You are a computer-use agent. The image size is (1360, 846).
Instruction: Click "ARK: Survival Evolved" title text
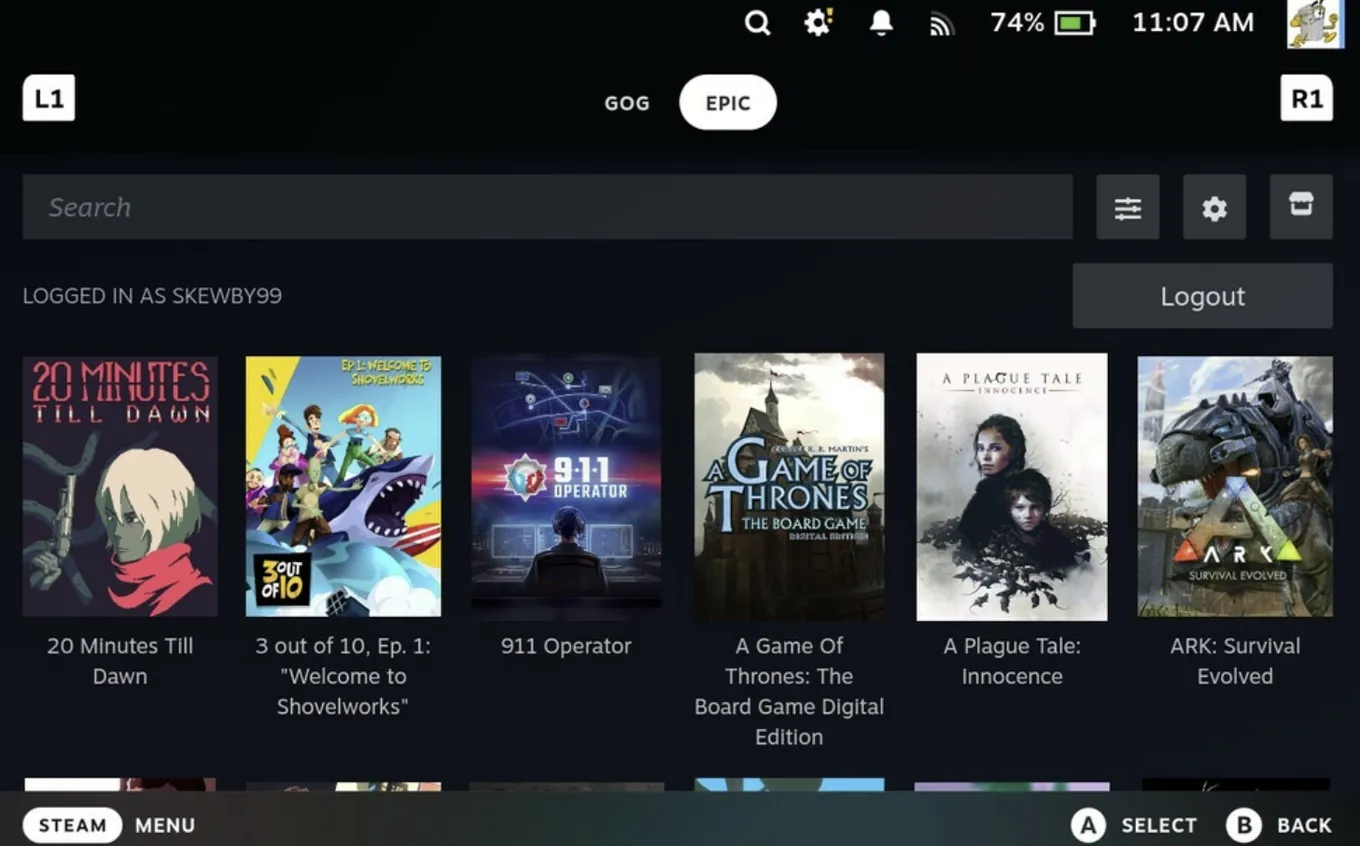(x=1235, y=661)
